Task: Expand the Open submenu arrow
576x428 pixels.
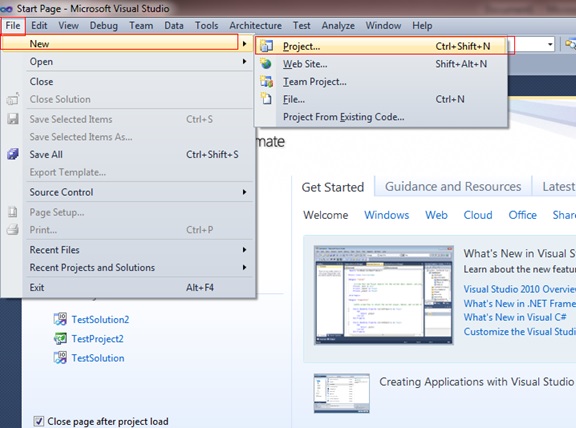Action: tap(244, 61)
